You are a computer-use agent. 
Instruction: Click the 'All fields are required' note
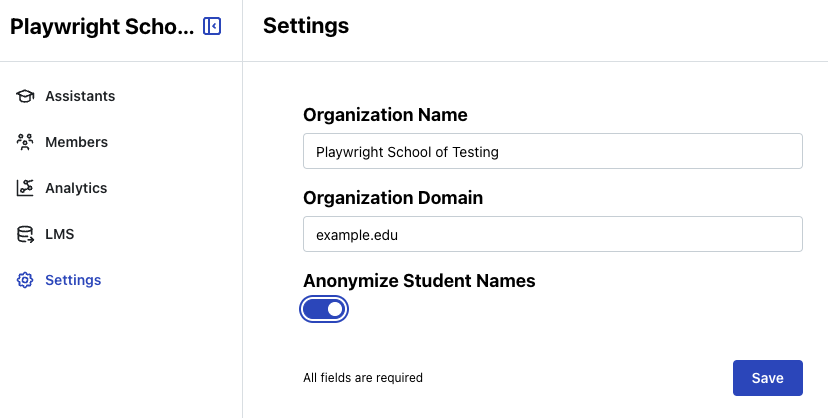(x=363, y=378)
